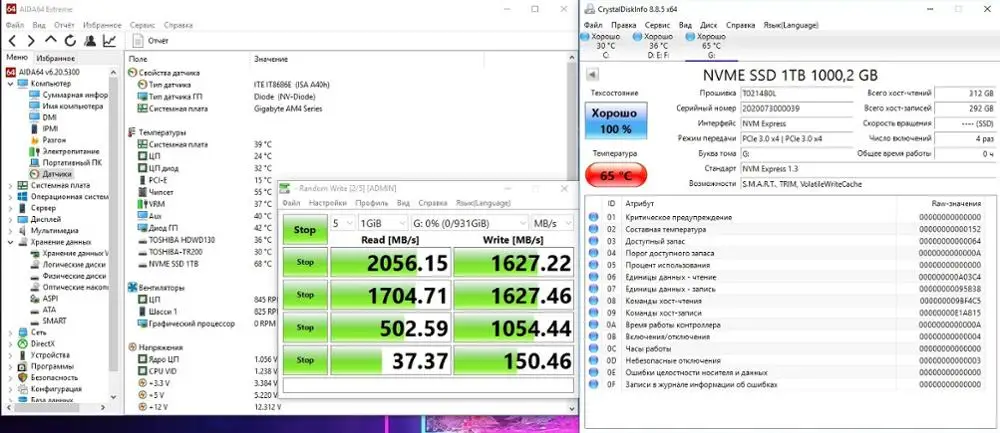This screenshot has width=1000, height=433.
Task: Click AIDA64 tree panel vertical scrollbar
Action: point(114,233)
